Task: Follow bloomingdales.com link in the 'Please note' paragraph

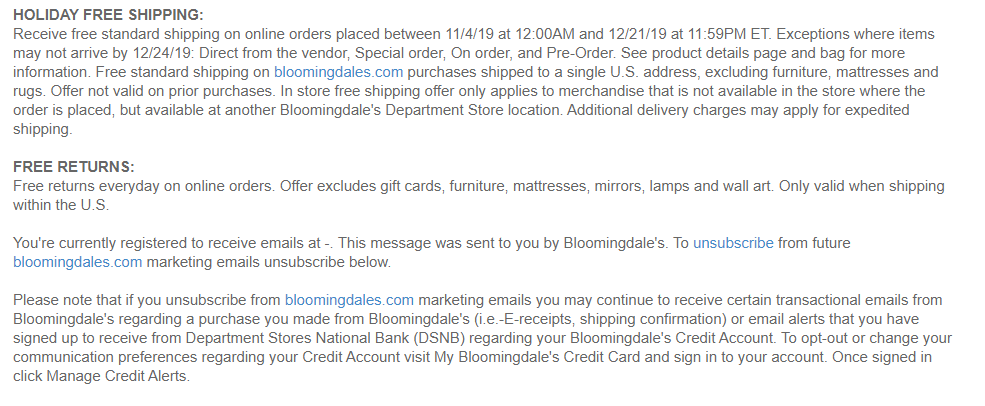Action: tap(349, 300)
